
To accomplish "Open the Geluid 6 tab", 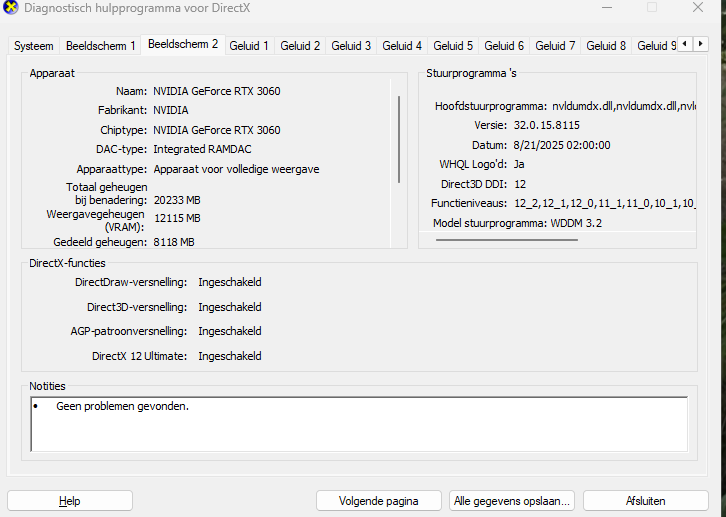I will tap(504, 46).
